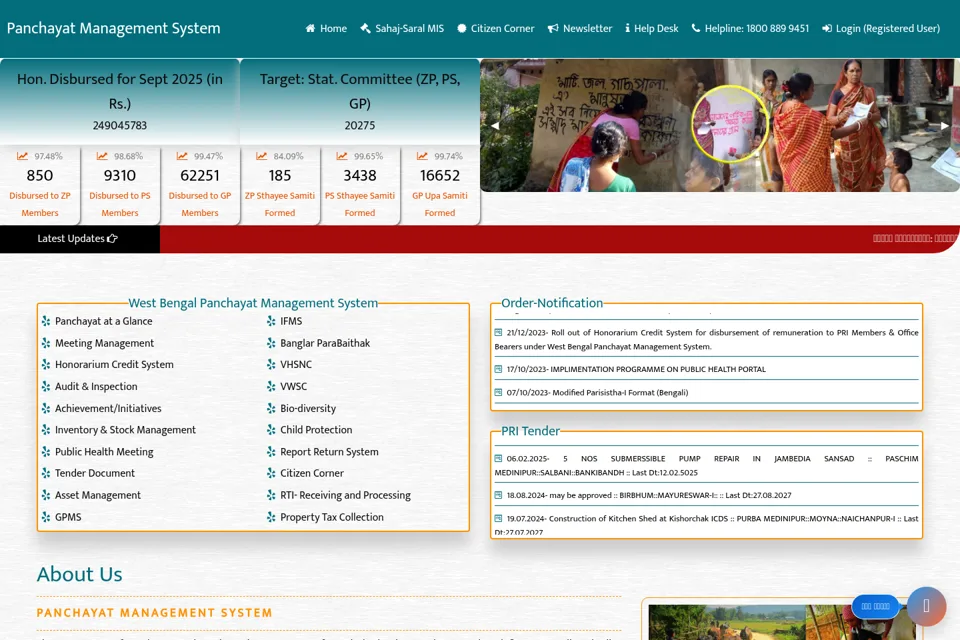Open Sahaj-Saral MIS from navigation bar
The width and height of the screenshot is (960, 640).
[x=402, y=28]
